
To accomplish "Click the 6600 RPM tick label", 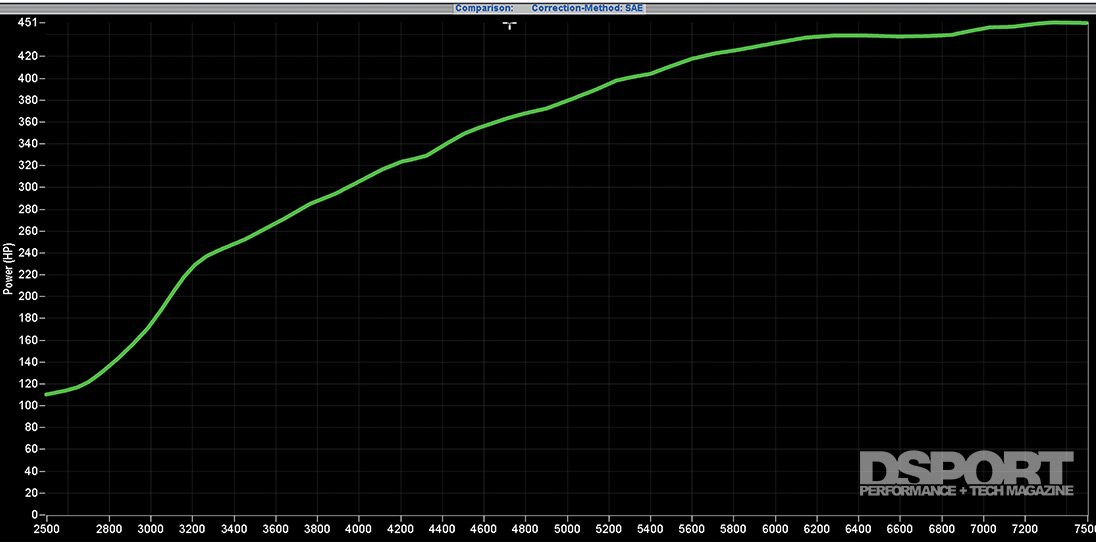I will point(900,528).
